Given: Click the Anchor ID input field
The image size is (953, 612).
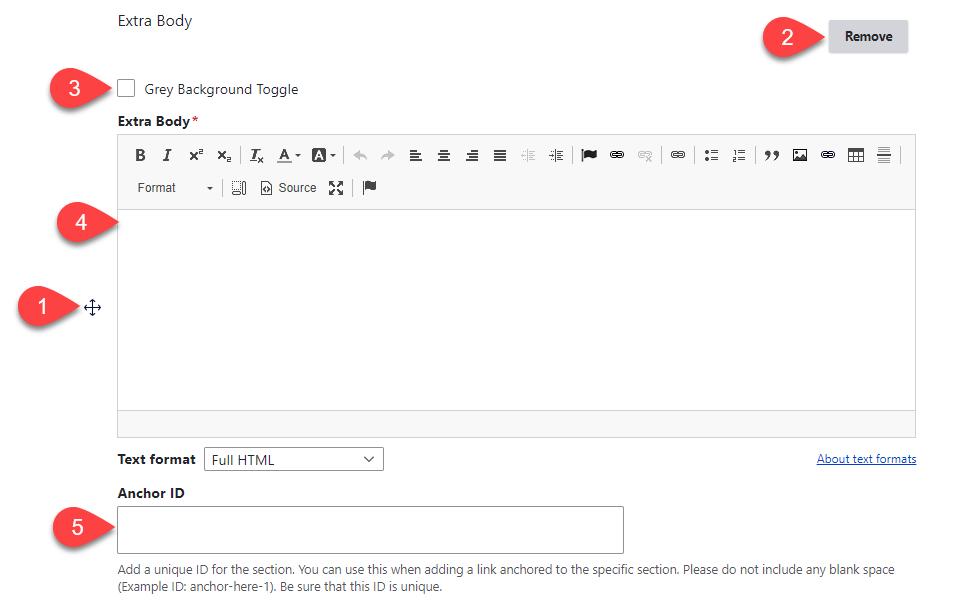Looking at the screenshot, I should (x=370, y=530).
